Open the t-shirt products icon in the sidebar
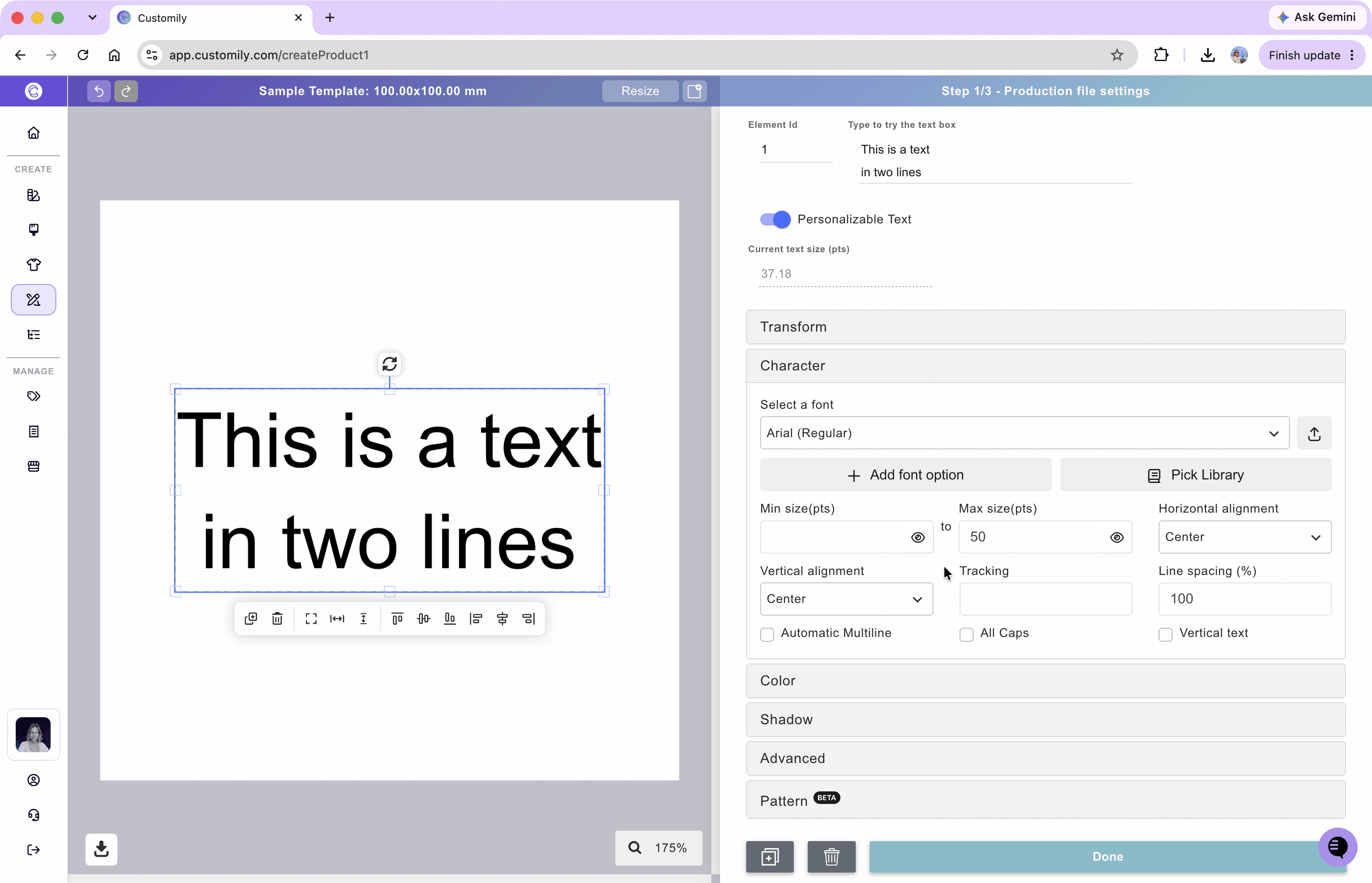This screenshot has height=883, width=1372. (x=34, y=265)
